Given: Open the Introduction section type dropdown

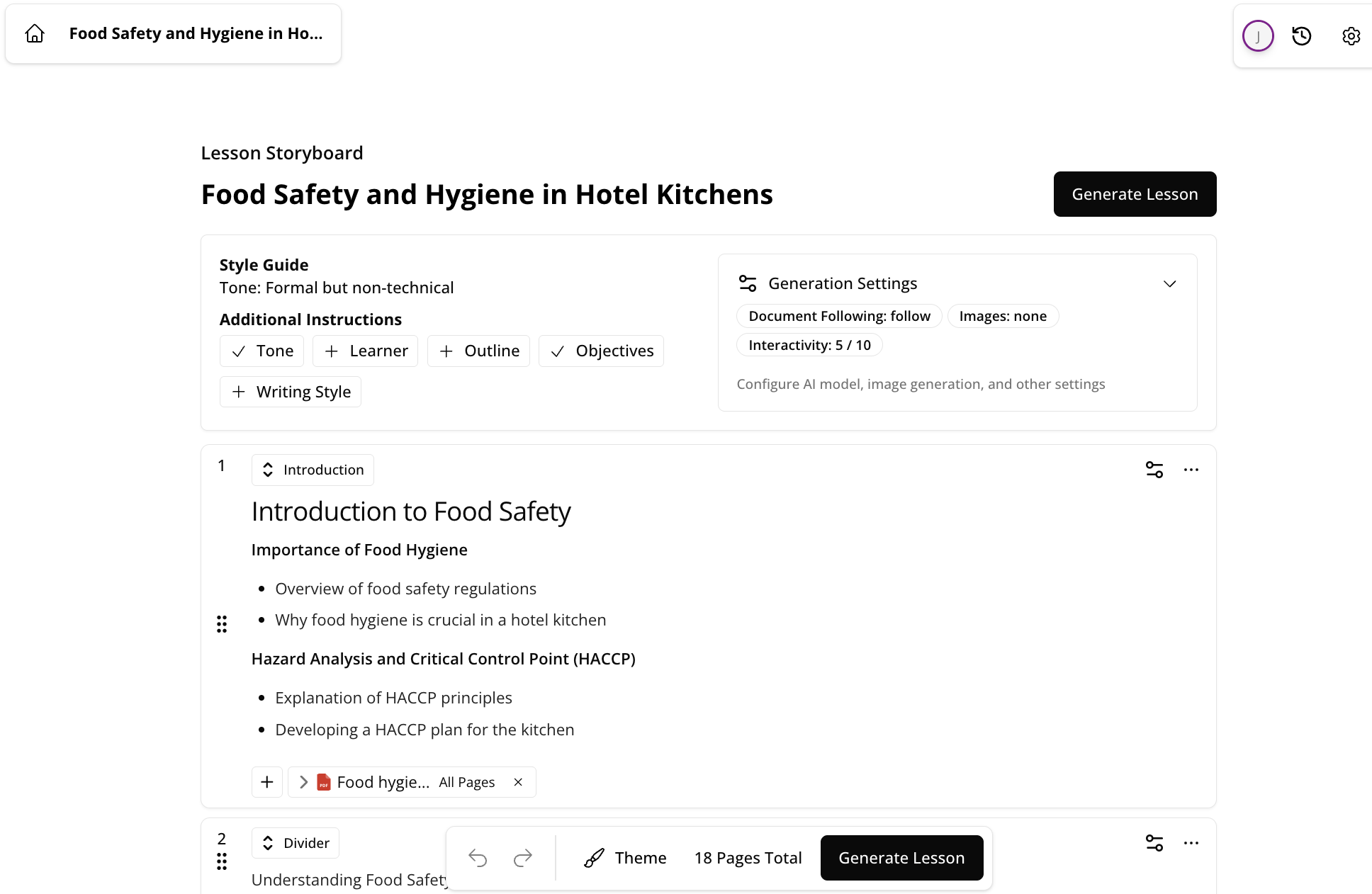Looking at the screenshot, I should [x=313, y=470].
